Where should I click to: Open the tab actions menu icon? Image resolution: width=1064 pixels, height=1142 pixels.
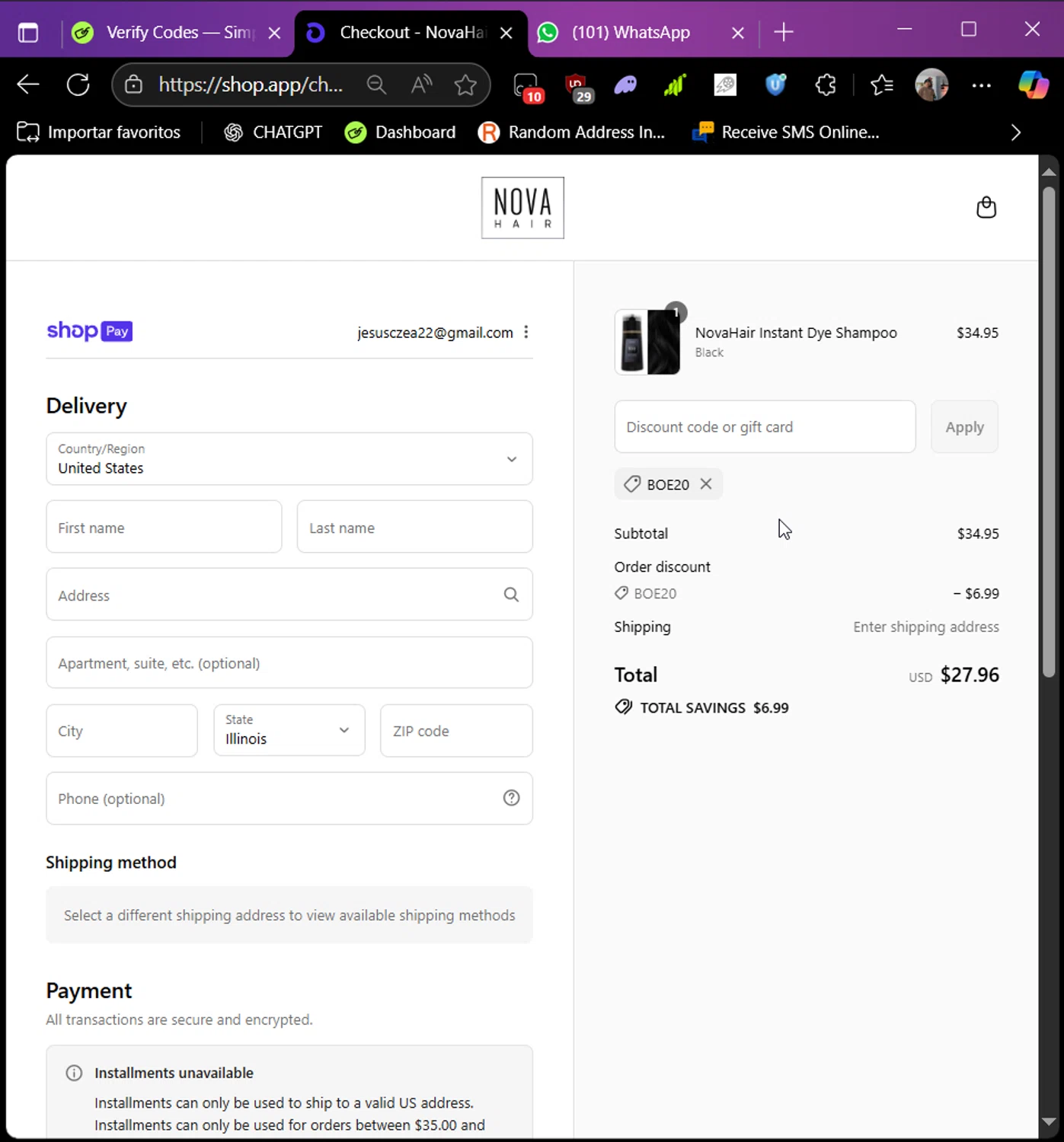point(28,33)
